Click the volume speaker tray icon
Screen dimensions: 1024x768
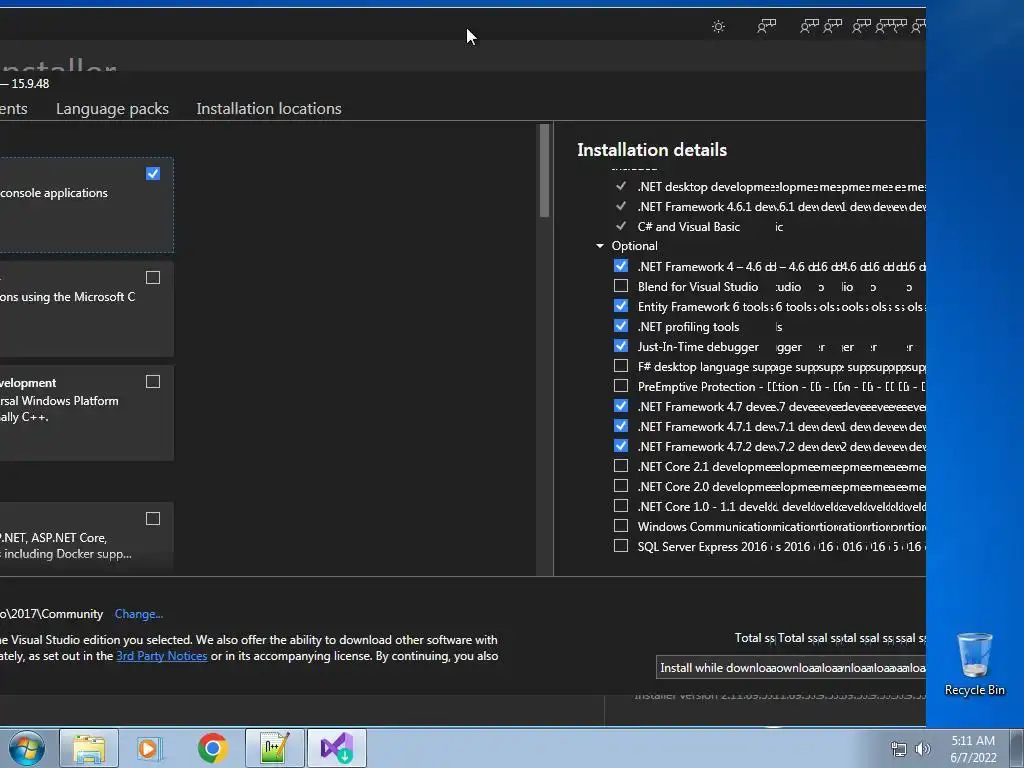(923, 749)
